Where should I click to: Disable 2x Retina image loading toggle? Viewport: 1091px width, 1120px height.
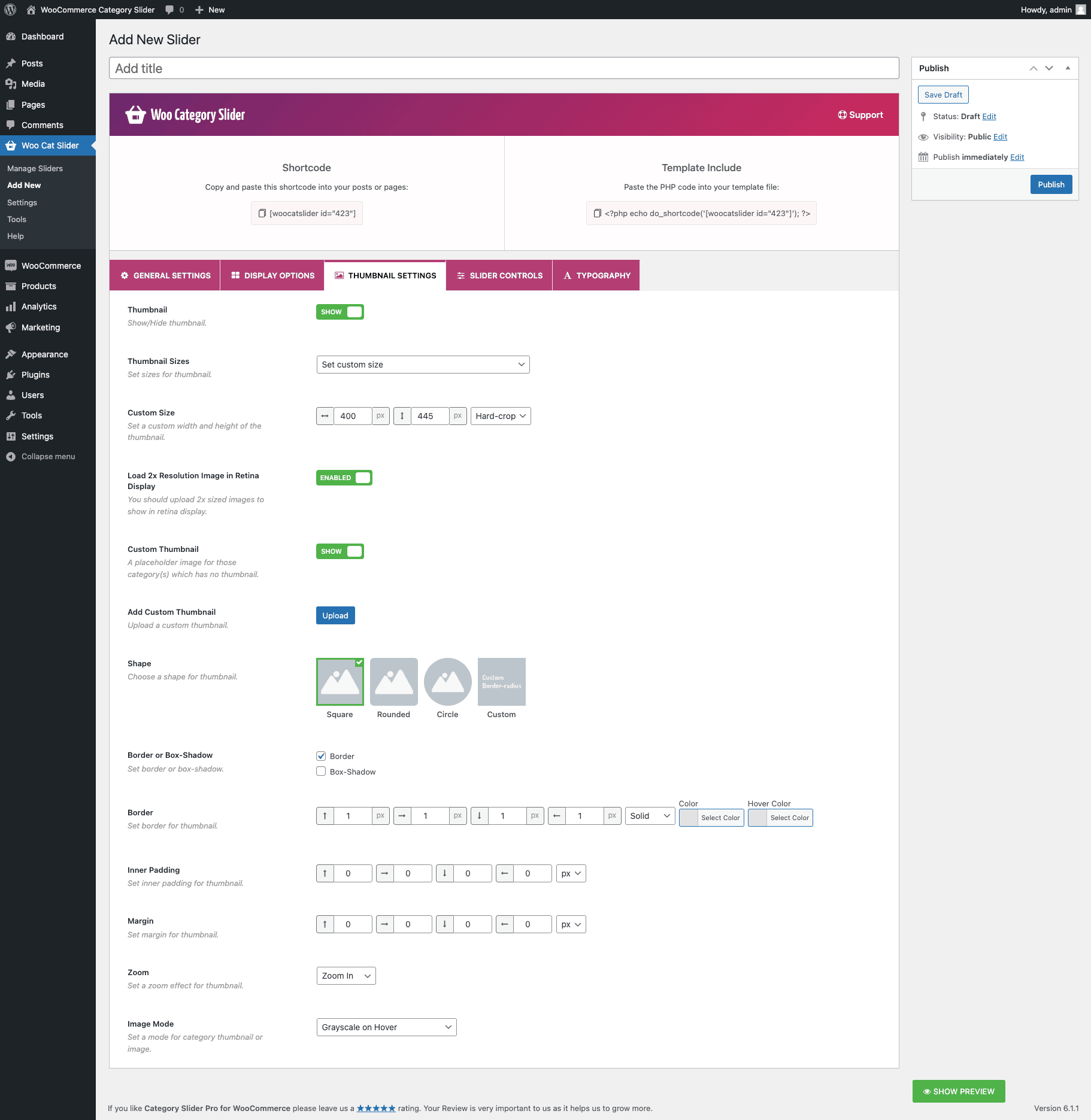click(x=344, y=478)
